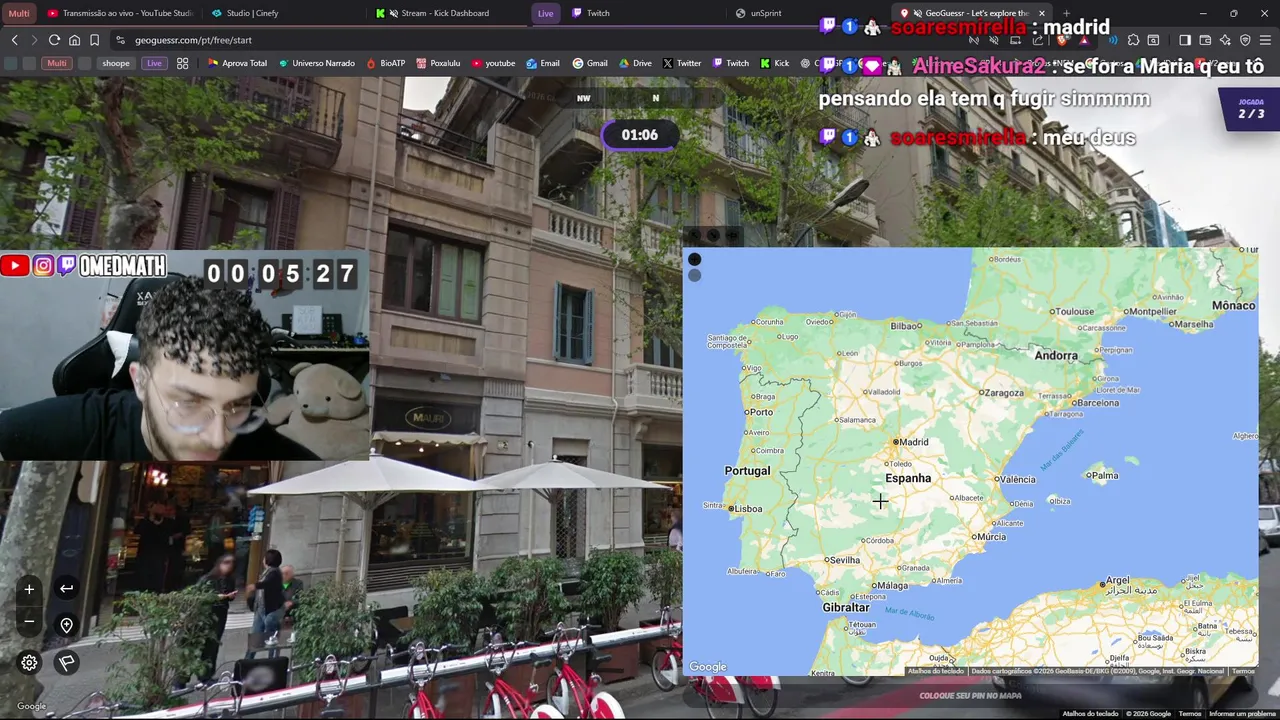Image resolution: width=1280 pixels, height=720 pixels.
Task: Switch to the YouTube Studio live tab
Action: (120, 13)
